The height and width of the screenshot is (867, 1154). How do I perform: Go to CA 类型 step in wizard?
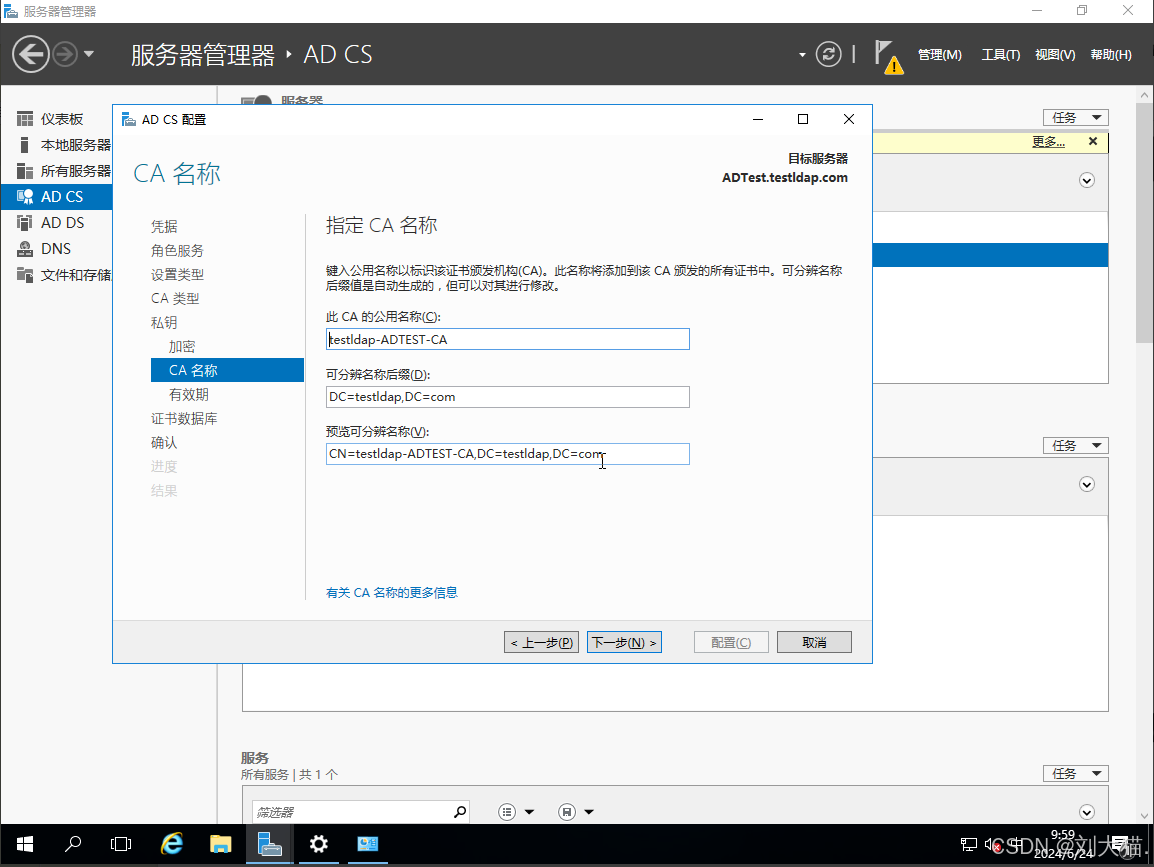tap(174, 298)
